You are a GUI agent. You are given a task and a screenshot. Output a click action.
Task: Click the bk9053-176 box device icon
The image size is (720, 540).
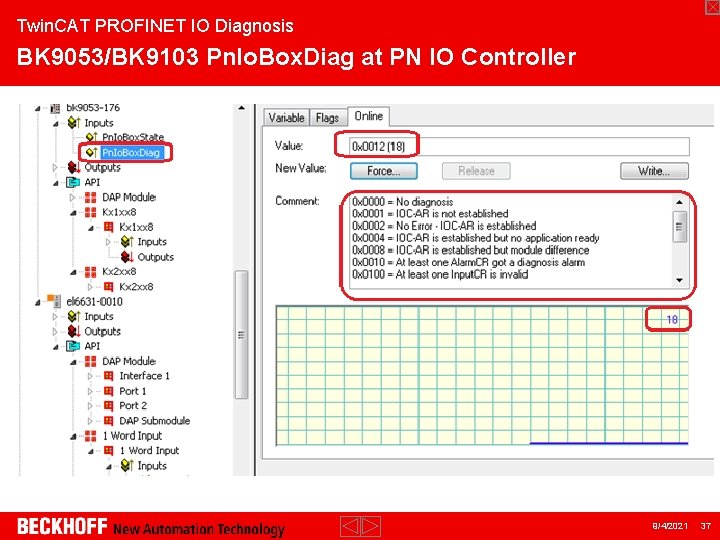(55, 108)
